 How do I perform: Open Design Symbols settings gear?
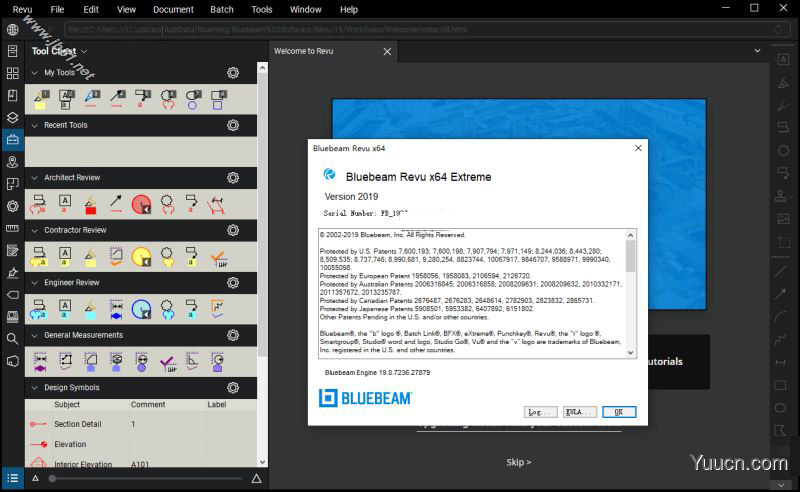pyautogui.click(x=233, y=387)
